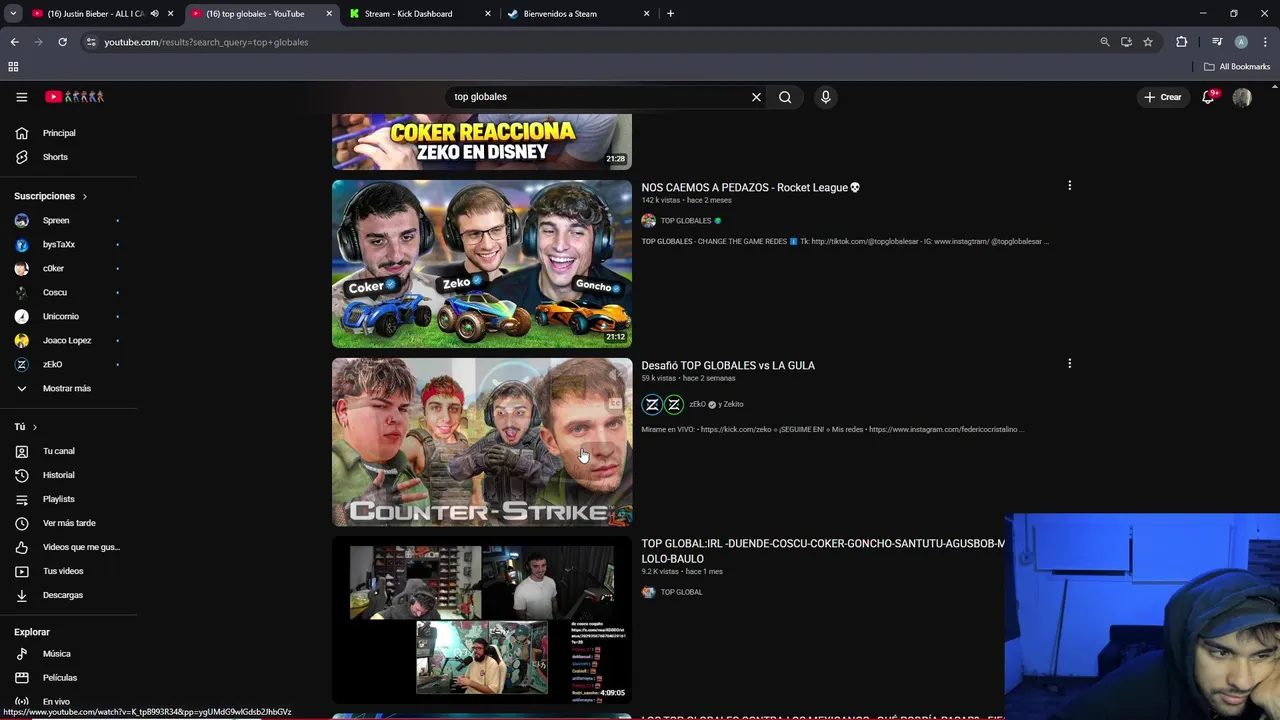Open the notifications bell
Image resolution: width=1280 pixels, height=720 pixels.
click(1208, 97)
